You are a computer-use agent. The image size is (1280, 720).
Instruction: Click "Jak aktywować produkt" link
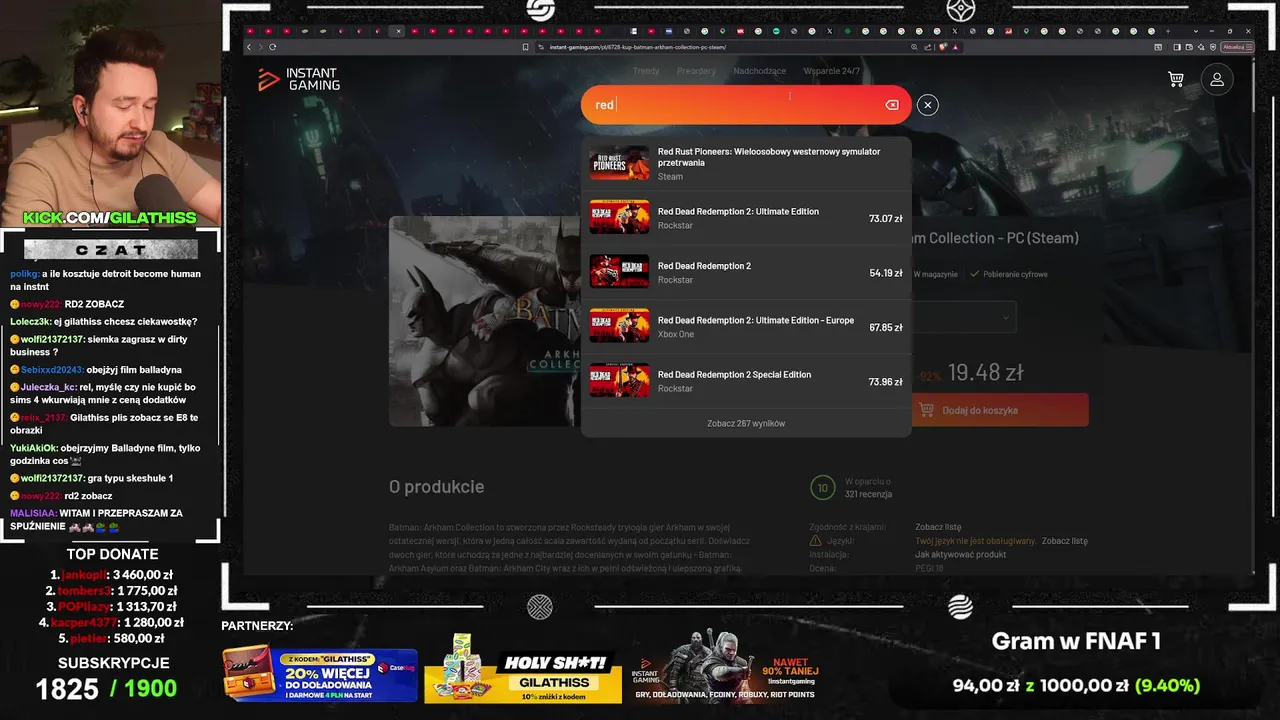coord(961,554)
